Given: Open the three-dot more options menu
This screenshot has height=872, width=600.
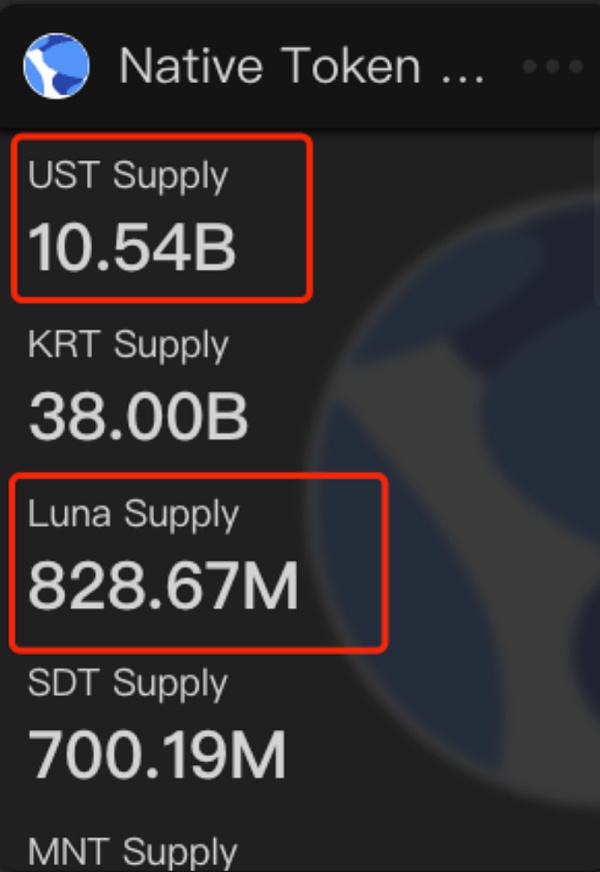Looking at the screenshot, I should click(x=553, y=66).
